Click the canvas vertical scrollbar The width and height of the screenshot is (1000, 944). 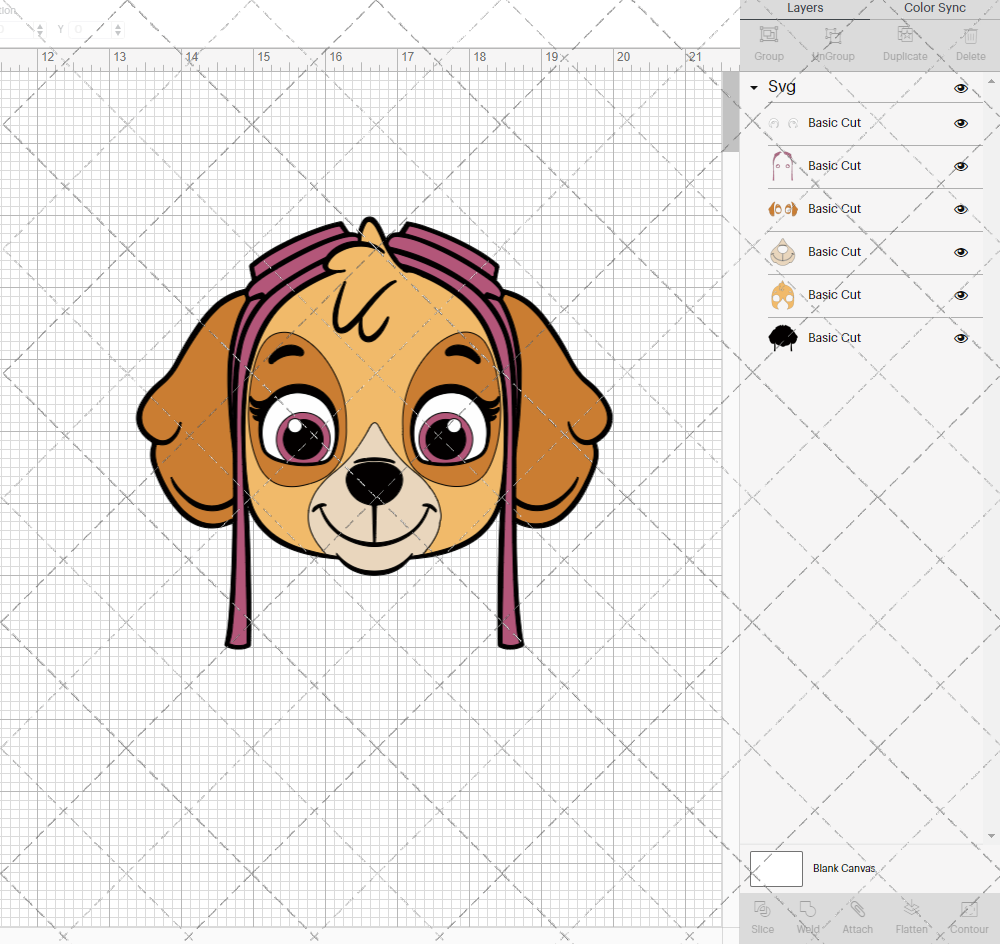pyautogui.click(x=730, y=112)
